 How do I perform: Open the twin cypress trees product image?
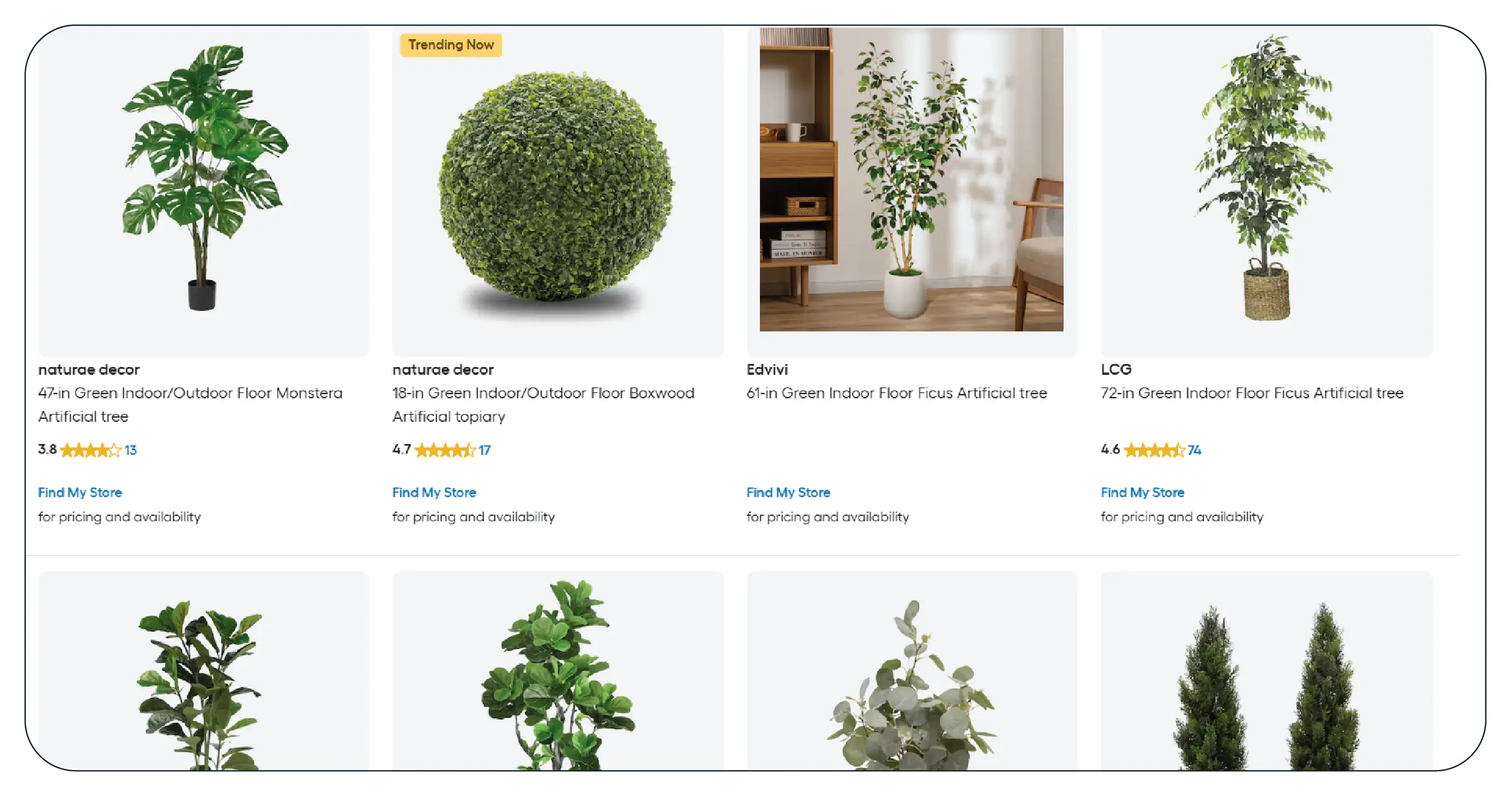[x=1266, y=671]
